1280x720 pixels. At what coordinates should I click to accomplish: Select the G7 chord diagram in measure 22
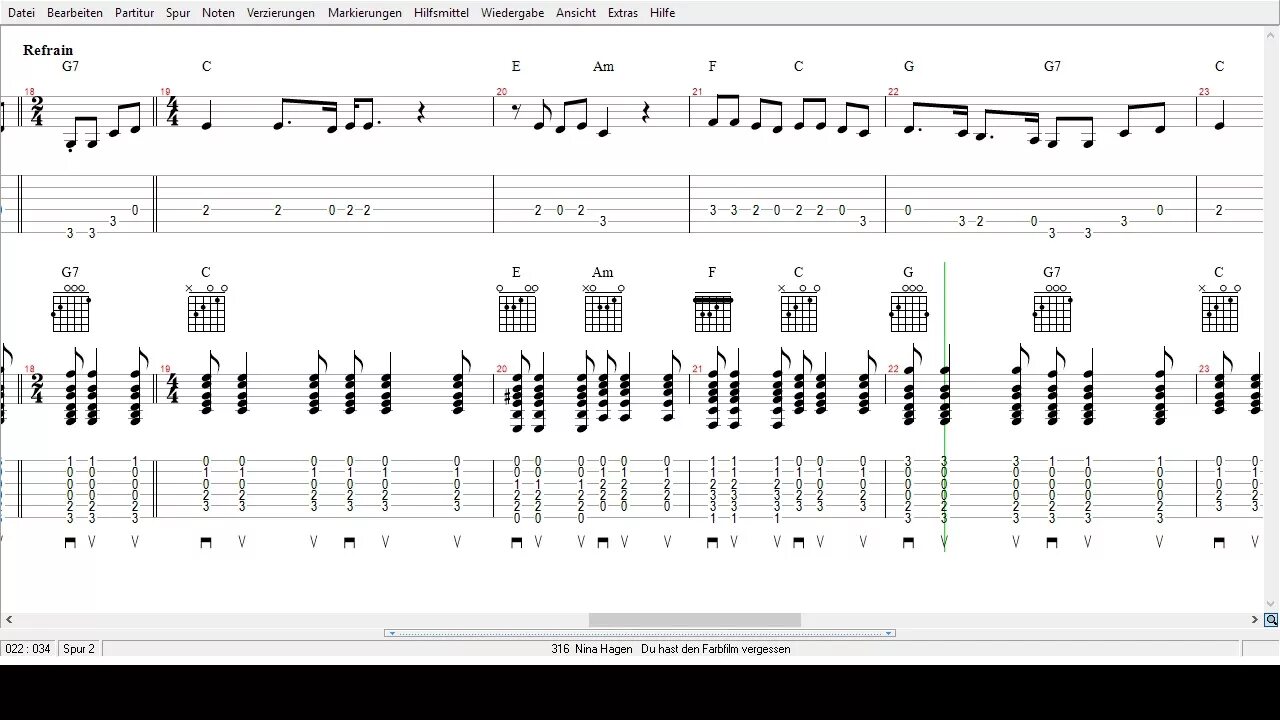pos(1052,309)
